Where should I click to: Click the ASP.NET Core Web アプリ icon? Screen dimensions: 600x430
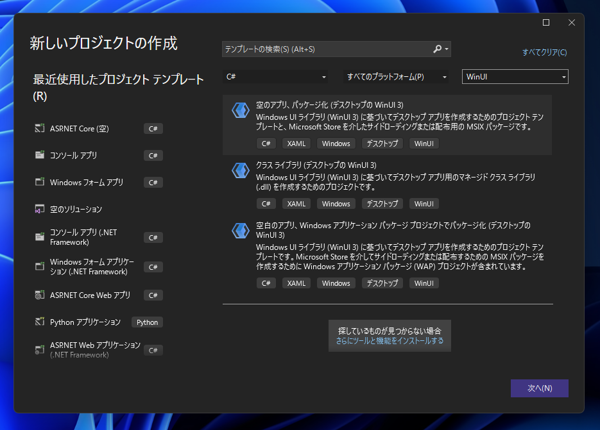[x=39, y=295]
